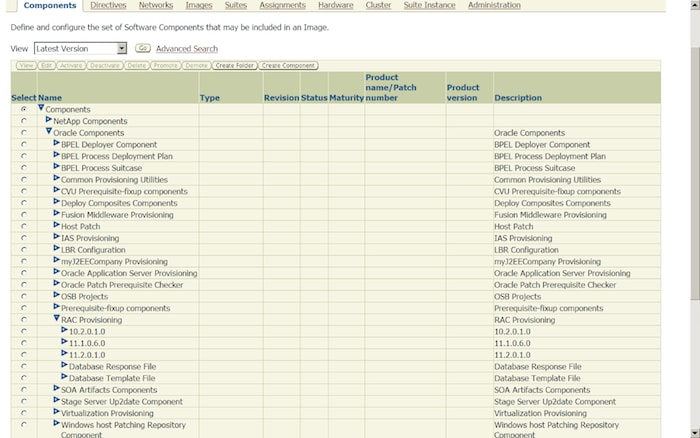The height and width of the screenshot is (438, 700).
Task: Expand the LBR Configuration node
Action: click(56, 248)
